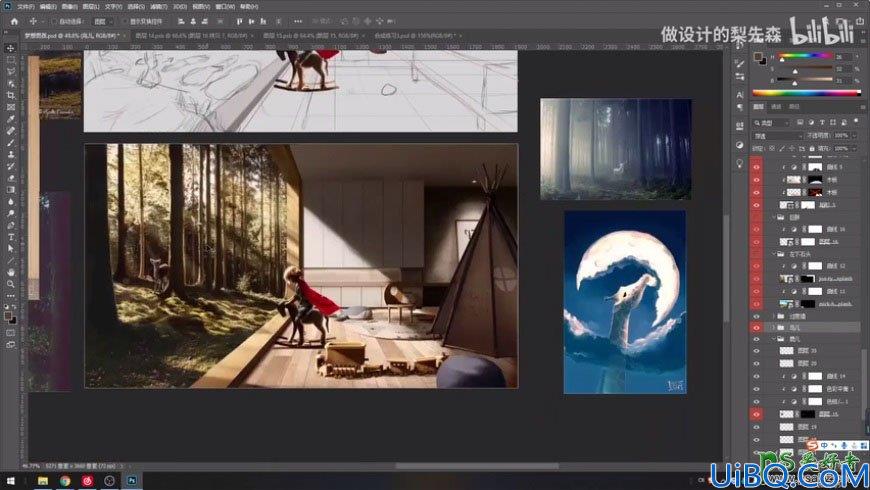Open the 文件 (File) menu

point(26,7)
